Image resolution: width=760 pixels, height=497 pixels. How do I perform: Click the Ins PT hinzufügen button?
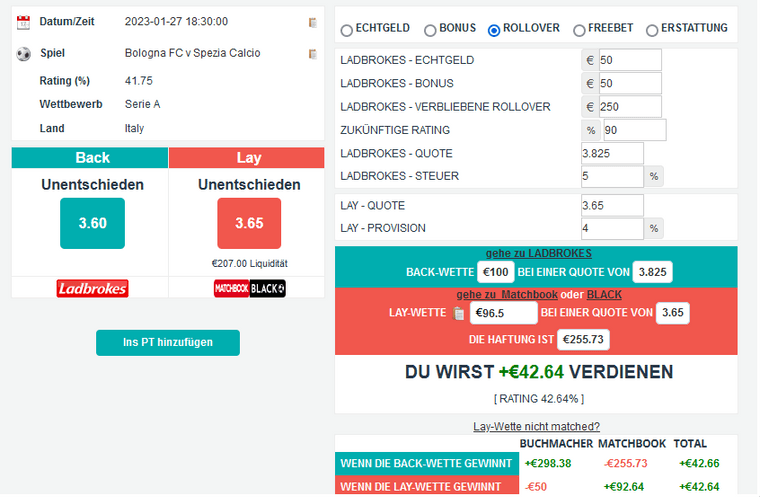tap(168, 343)
